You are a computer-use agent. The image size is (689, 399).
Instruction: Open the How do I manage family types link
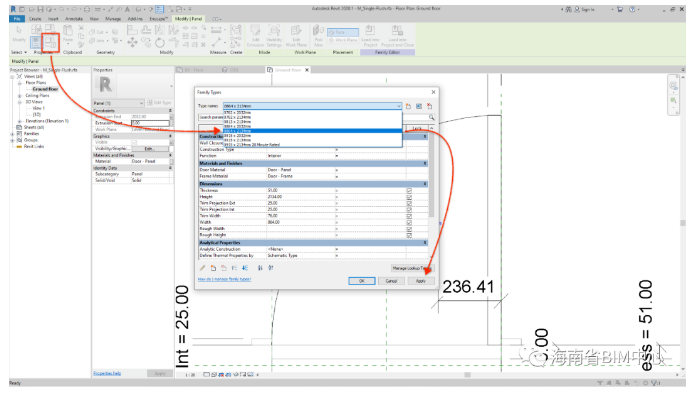(x=225, y=279)
